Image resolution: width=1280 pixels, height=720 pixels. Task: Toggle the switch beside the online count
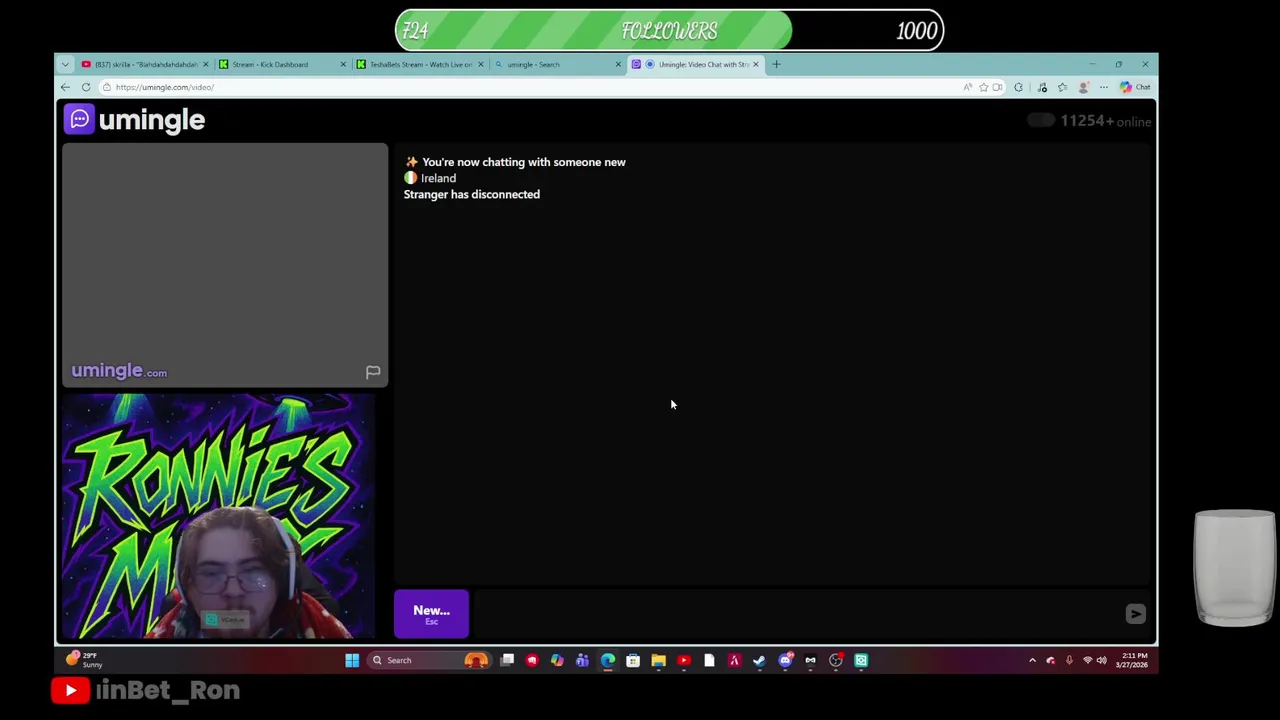pyautogui.click(x=1041, y=121)
